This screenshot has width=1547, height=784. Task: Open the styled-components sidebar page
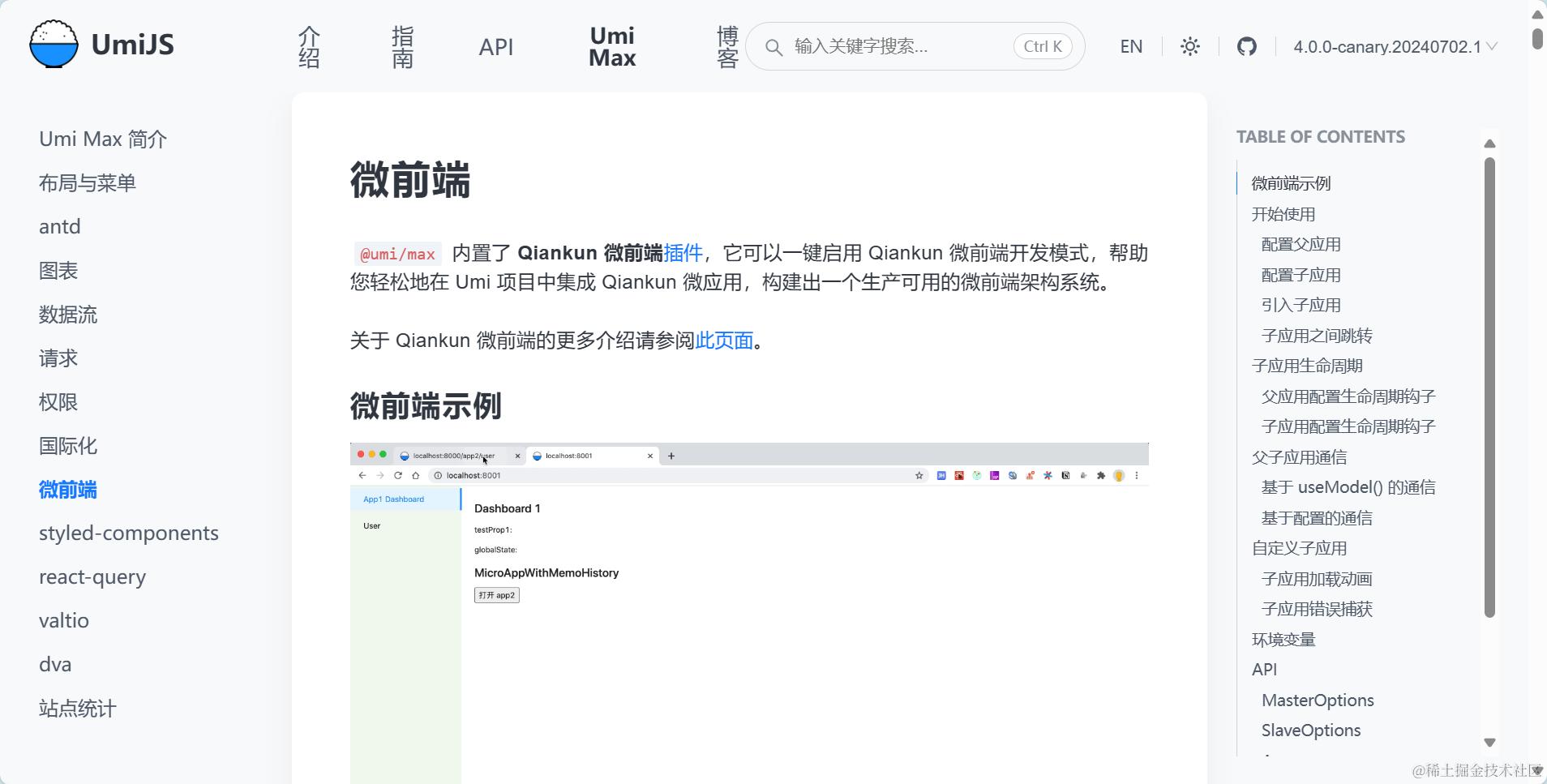(129, 533)
